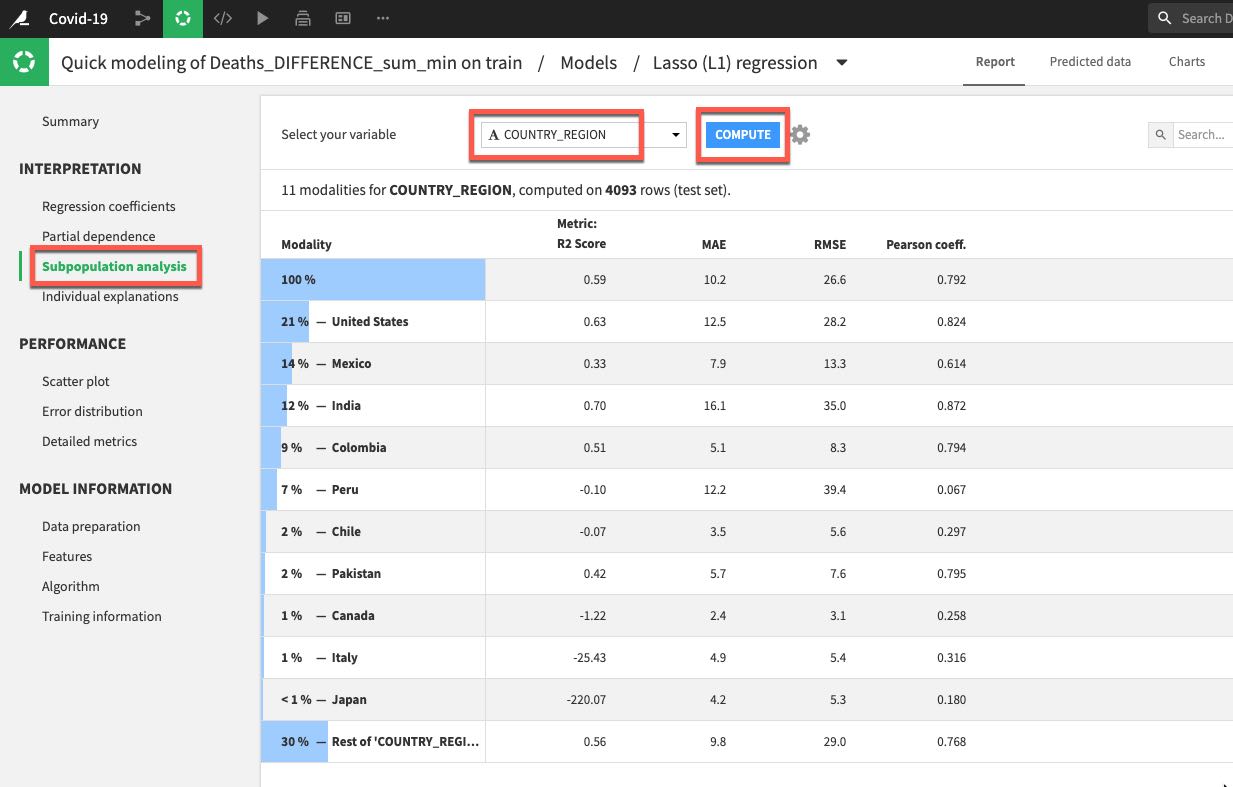This screenshot has width=1233, height=787.
Task: Go to Models in the breadcrumb
Action: coord(588,63)
